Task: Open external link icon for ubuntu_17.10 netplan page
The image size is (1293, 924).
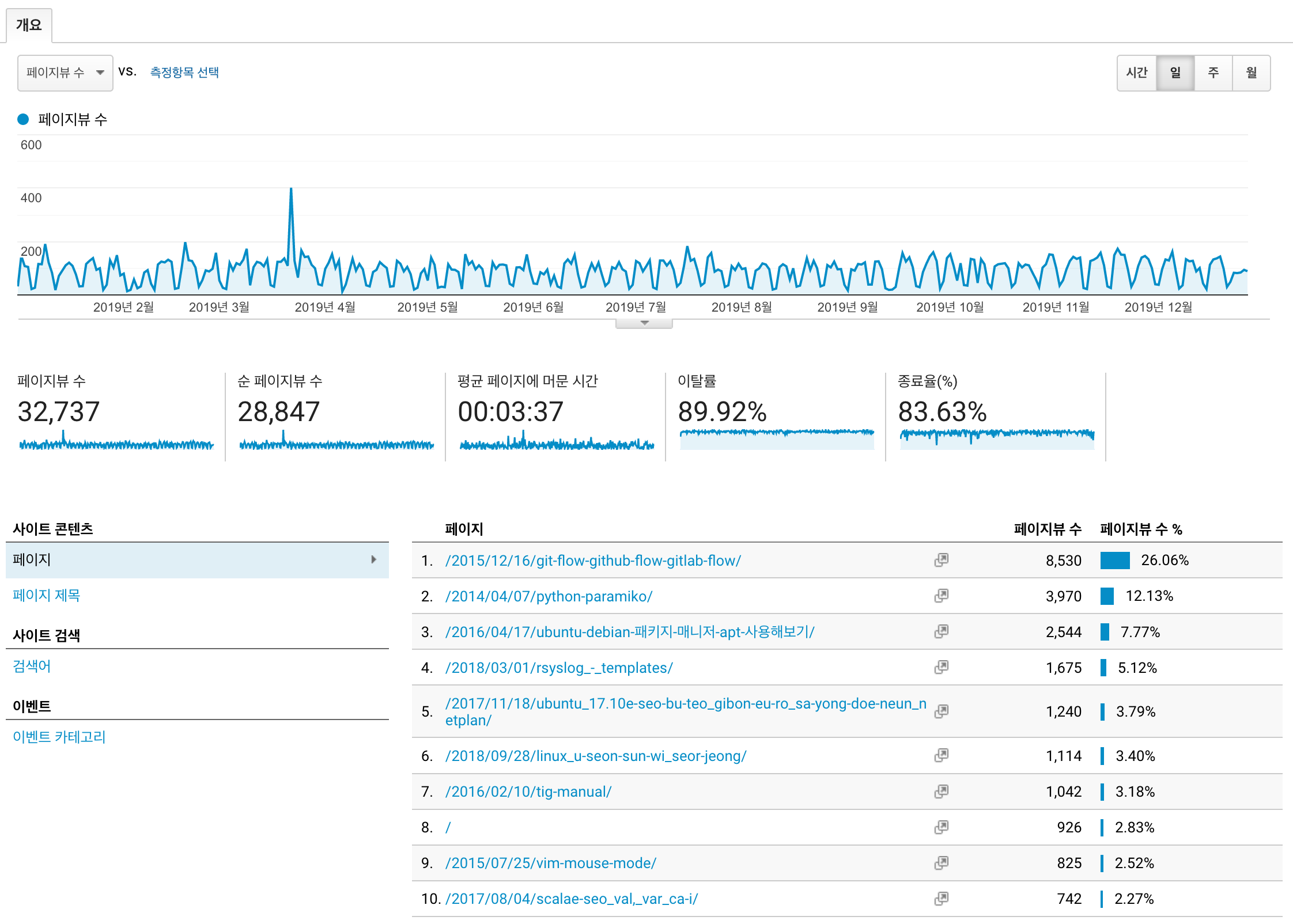Action: point(942,711)
